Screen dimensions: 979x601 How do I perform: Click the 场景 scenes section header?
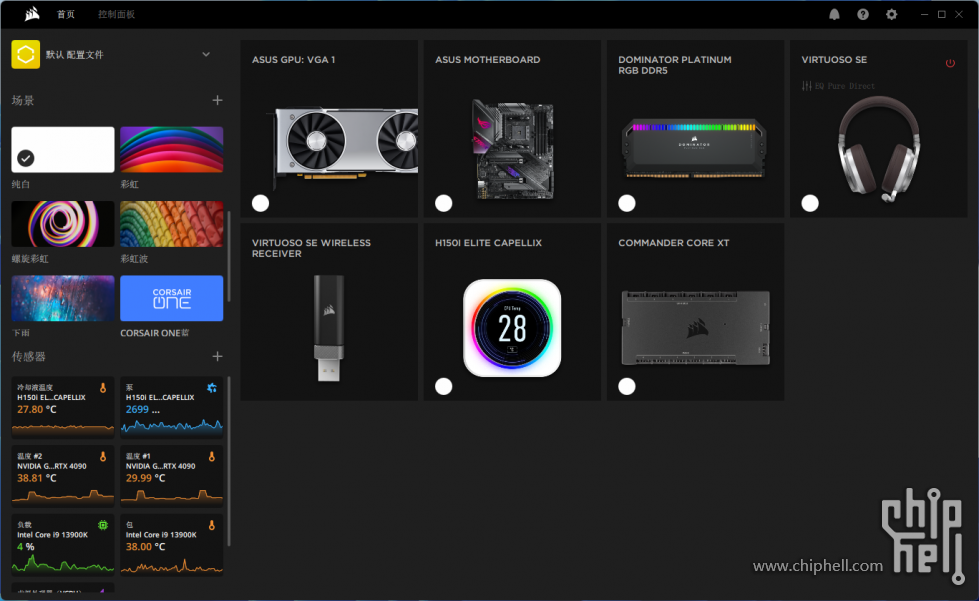[x=23, y=100]
